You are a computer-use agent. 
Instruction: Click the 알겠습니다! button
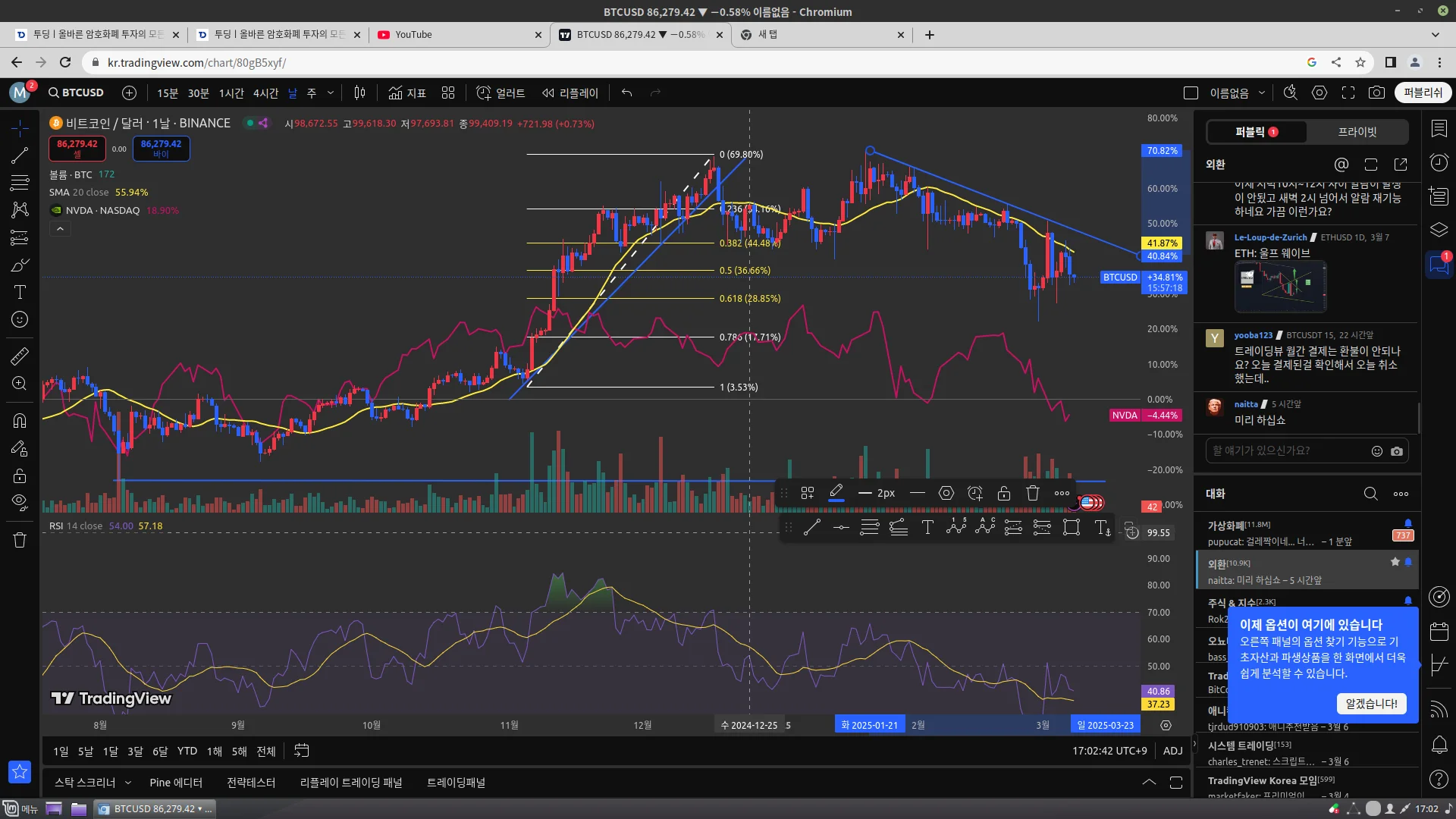1371,704
